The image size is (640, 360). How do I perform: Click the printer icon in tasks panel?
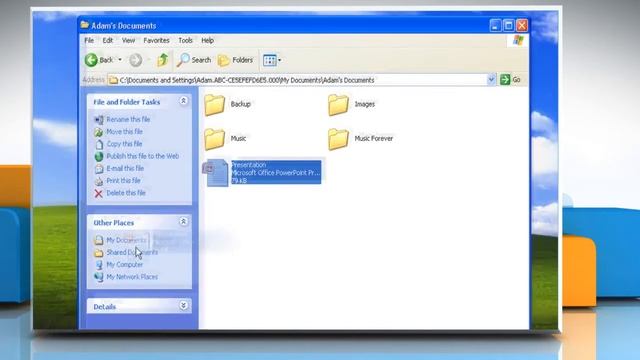point(98,181)
